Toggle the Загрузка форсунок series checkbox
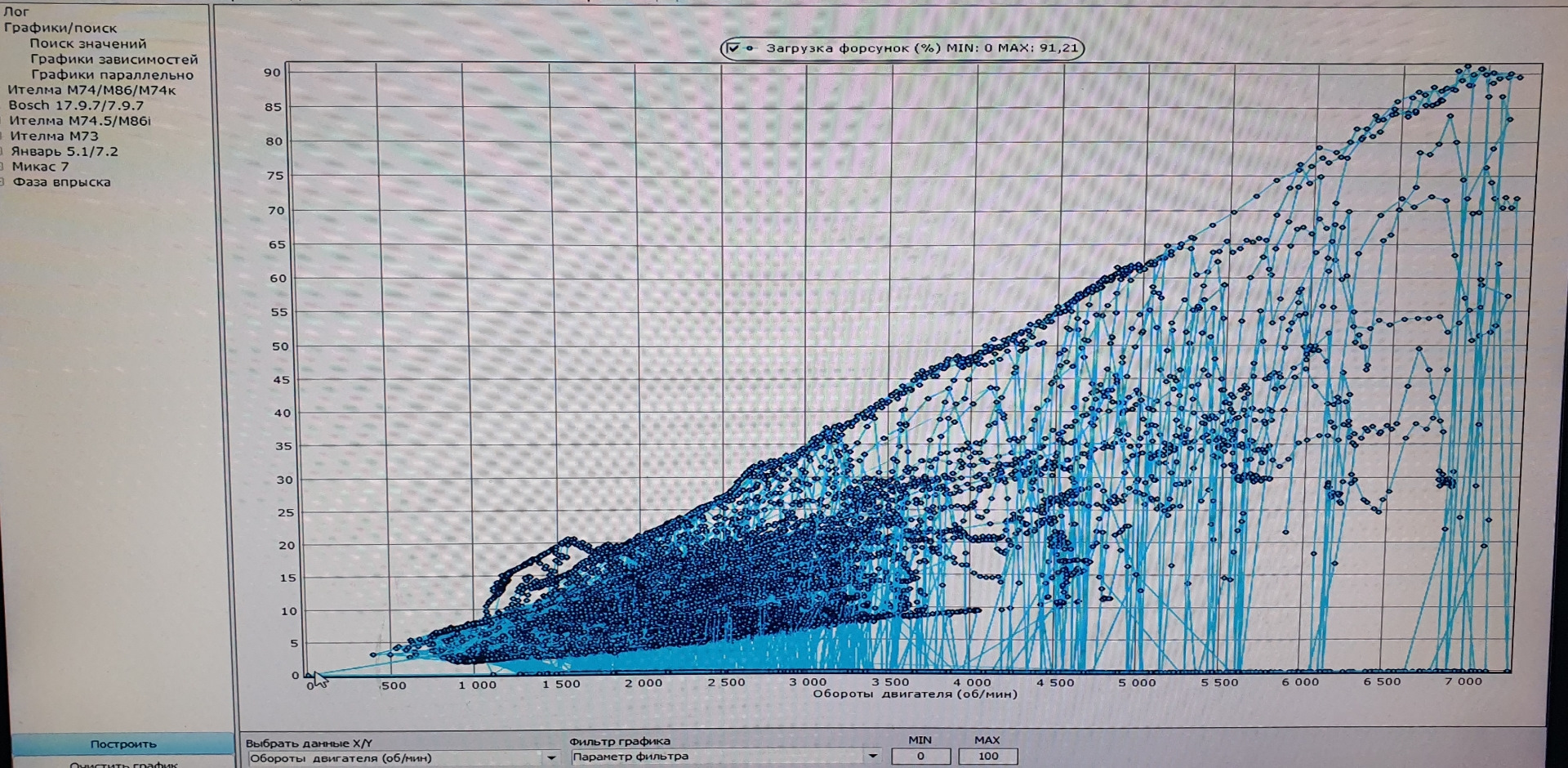1568x768 pixels. click(733, 48)
